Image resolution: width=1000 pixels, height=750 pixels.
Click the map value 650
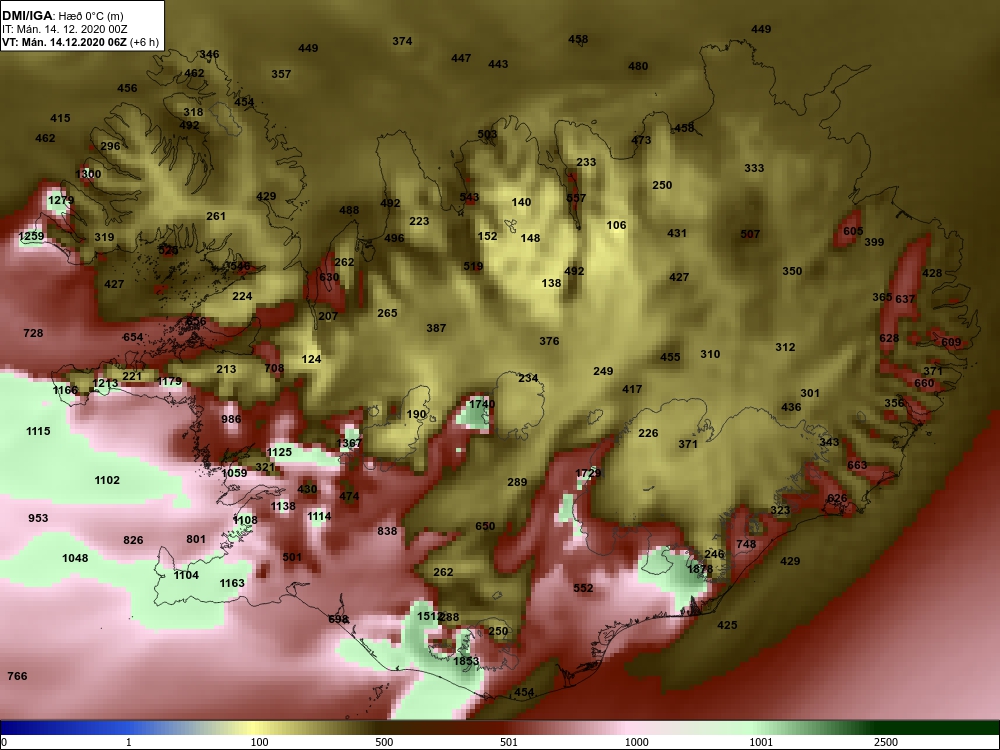tap(485, 526)
